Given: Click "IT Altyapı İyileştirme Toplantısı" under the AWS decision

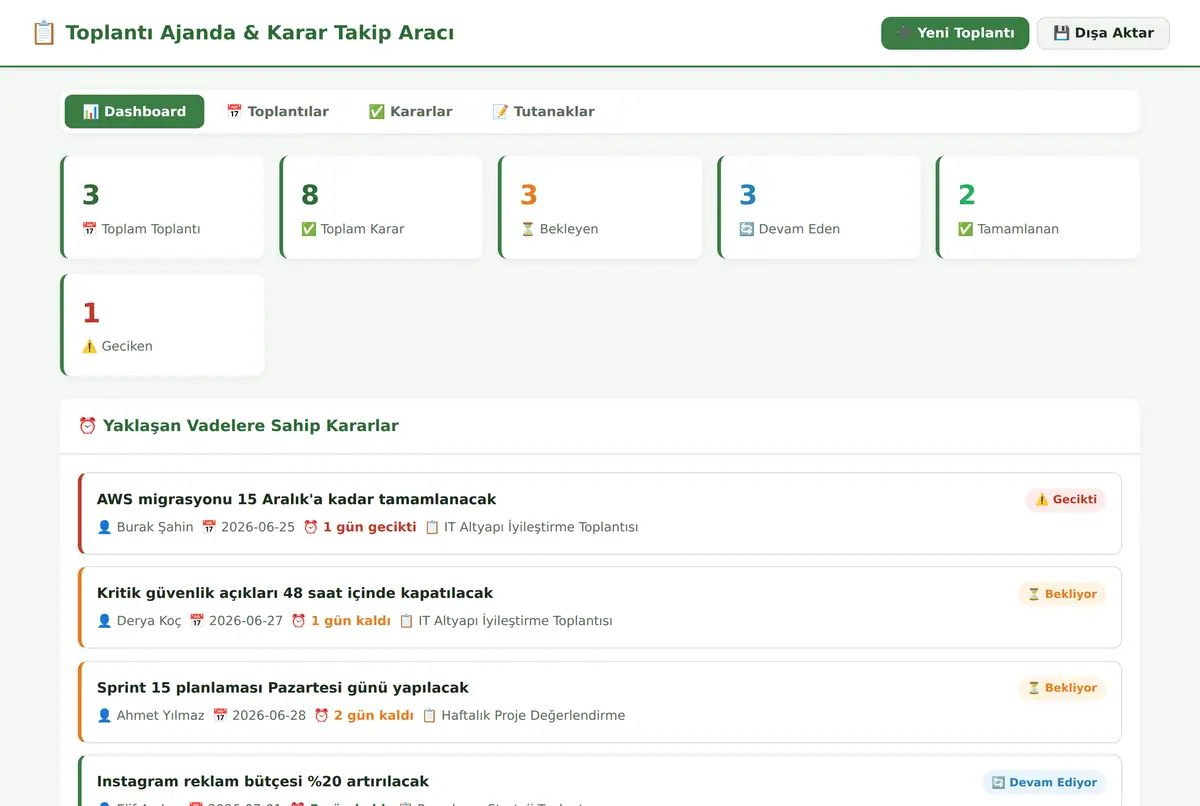Looking at the screenshot, I should pos(541,527).
